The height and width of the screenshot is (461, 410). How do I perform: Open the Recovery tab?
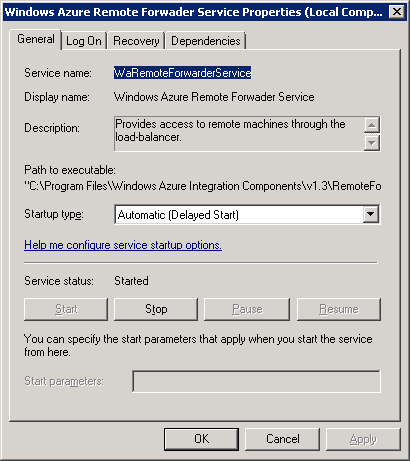point(136,41)
